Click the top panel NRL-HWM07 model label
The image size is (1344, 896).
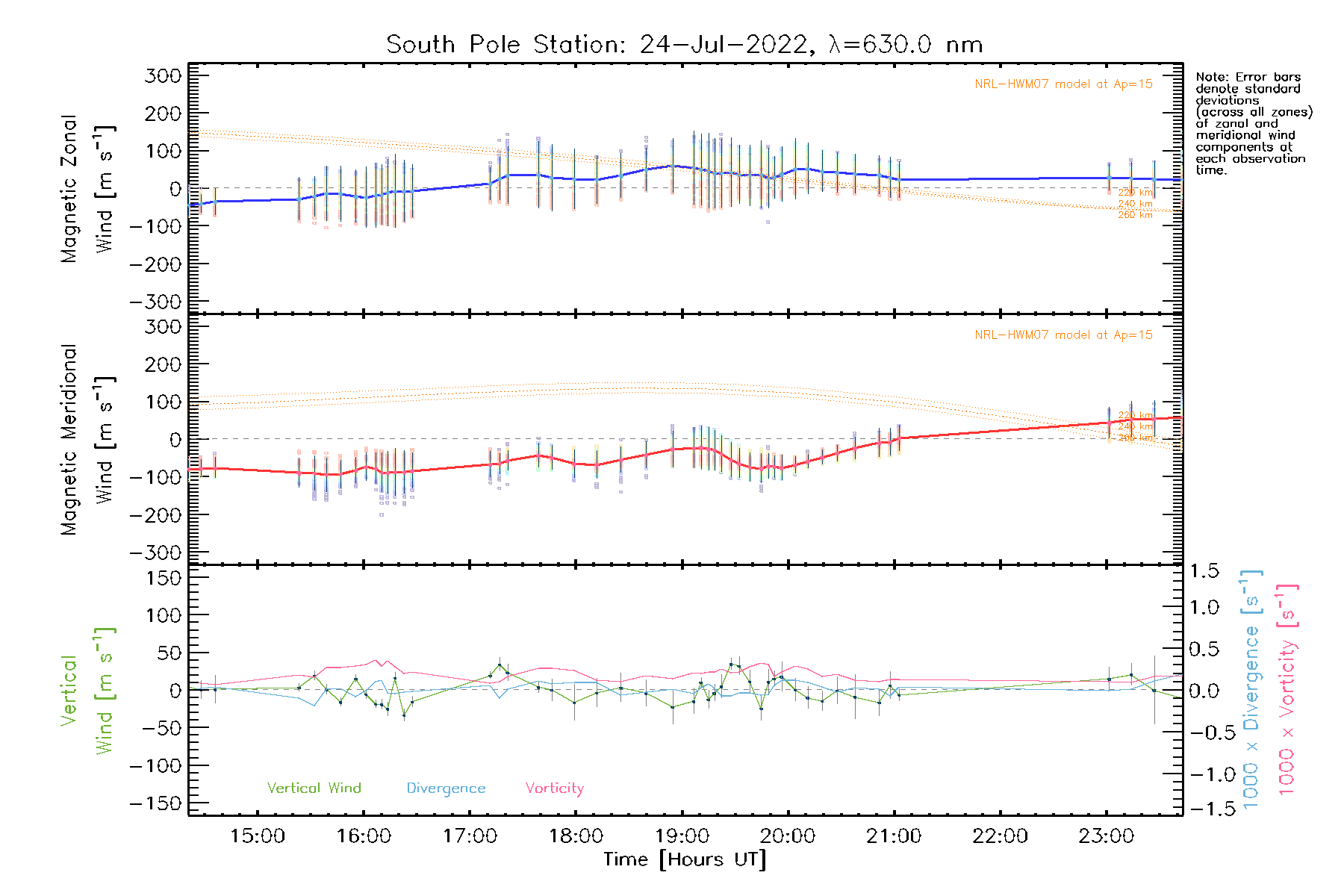[x=1063, y=84]
